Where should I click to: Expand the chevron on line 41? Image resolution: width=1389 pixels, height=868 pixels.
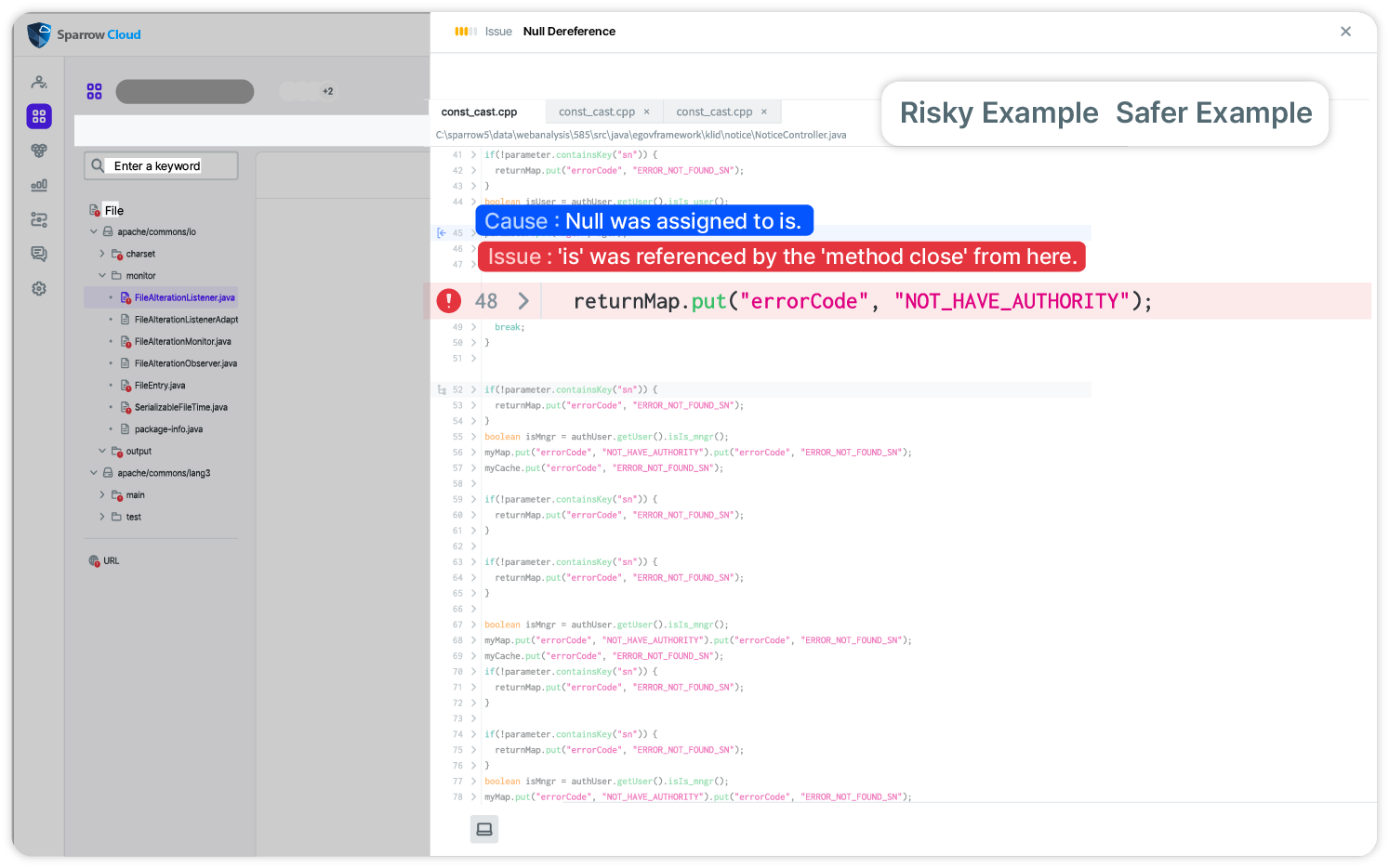click(473, 154)
